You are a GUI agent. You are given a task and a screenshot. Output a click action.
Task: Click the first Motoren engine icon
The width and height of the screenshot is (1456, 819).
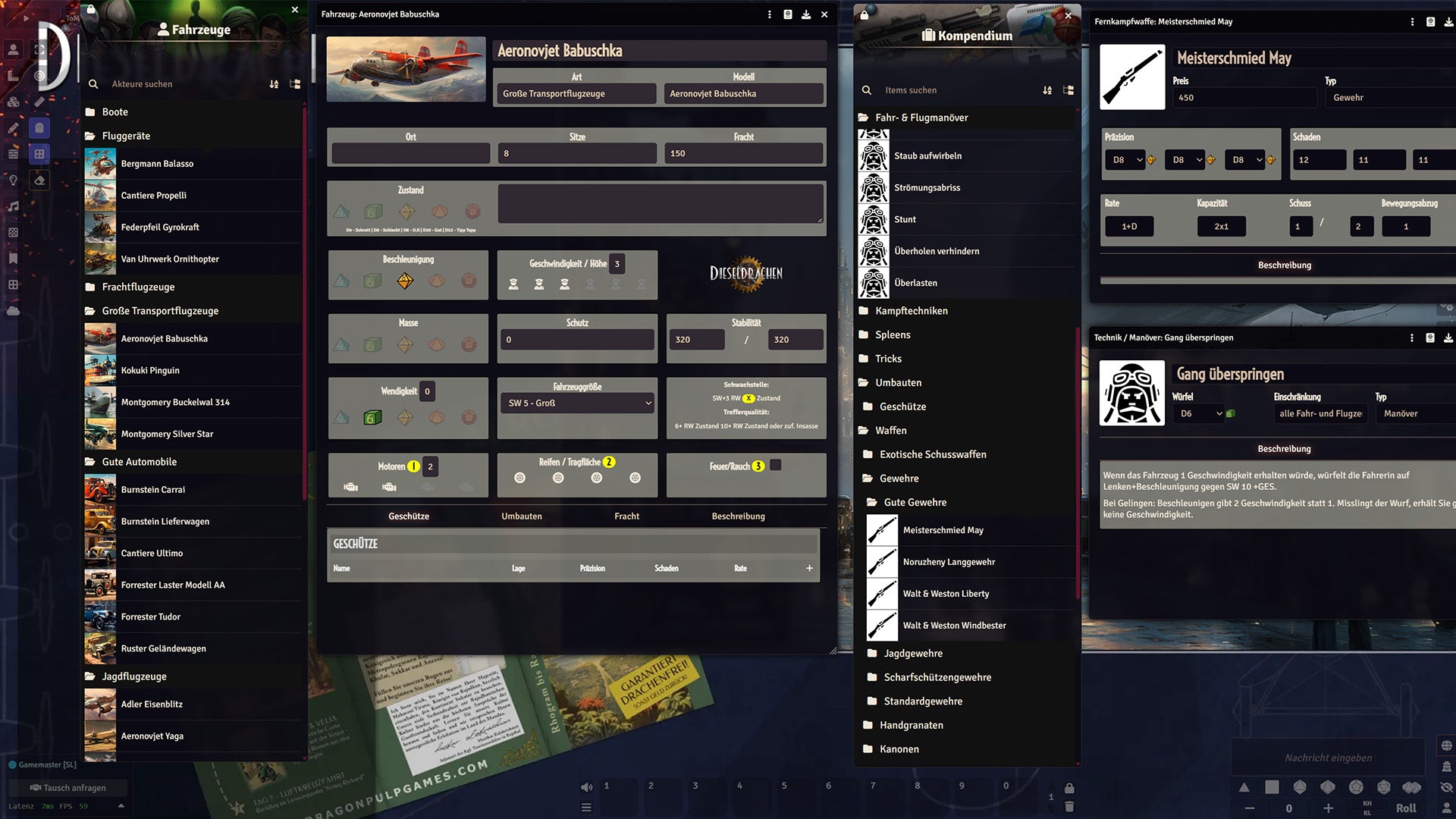[350, 487]
